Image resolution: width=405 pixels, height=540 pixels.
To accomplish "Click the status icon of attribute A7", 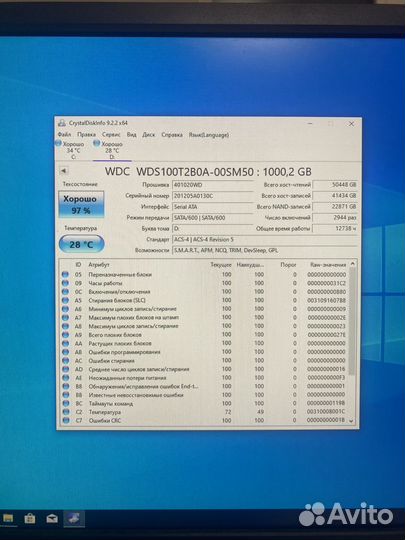I will 65,318.
